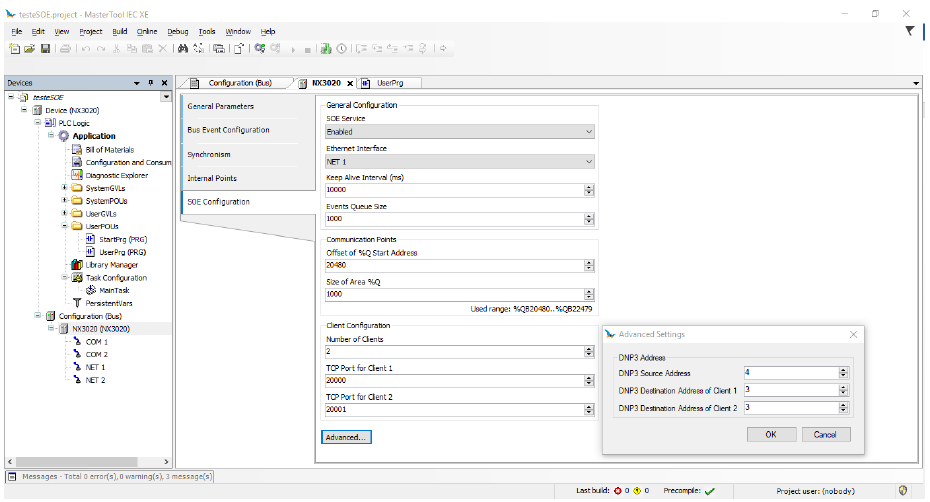930x502 pixels.
Task: Click the clock icon in the toolbar
Action: 342,49
